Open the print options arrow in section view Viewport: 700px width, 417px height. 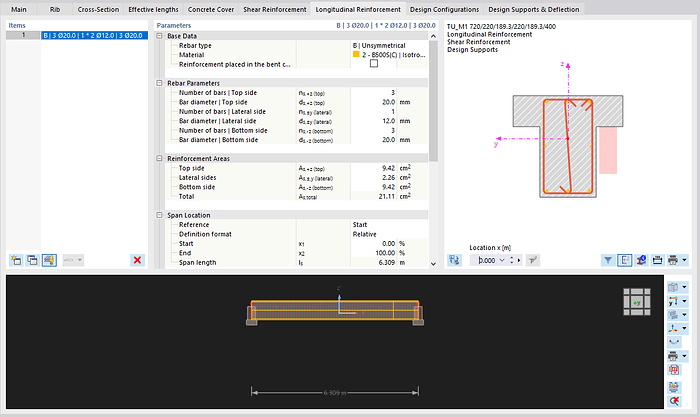(684, 260)
